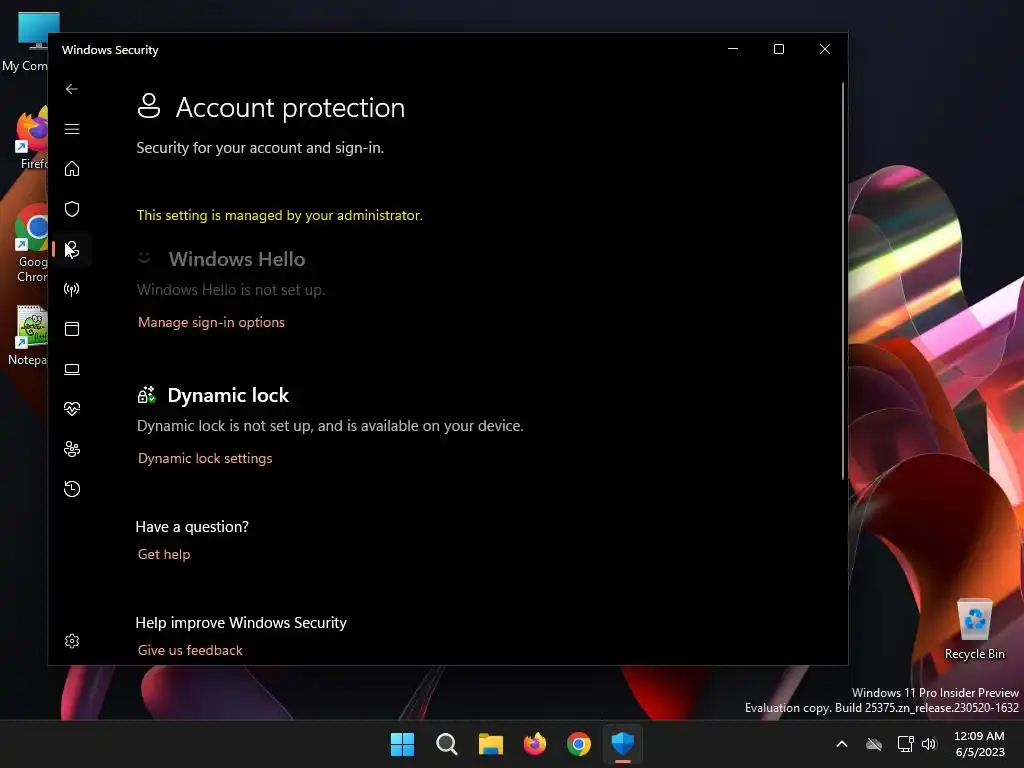Click the Windows Security vertical scrollbar
Viewport: 1024px width, 768px height.
843,281
